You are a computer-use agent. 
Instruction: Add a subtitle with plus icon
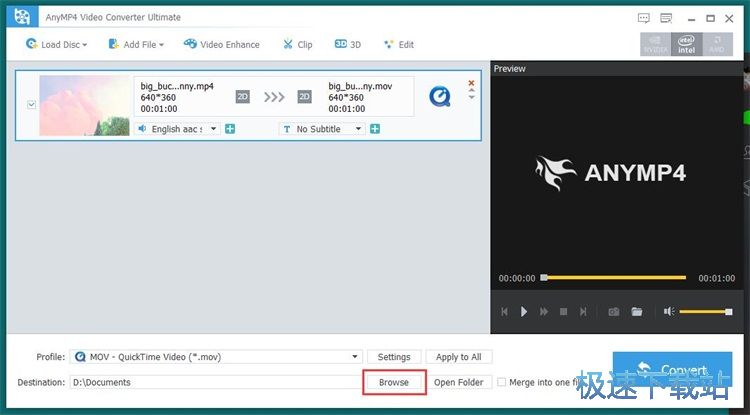pyautogui.click(x=375, y=129)
